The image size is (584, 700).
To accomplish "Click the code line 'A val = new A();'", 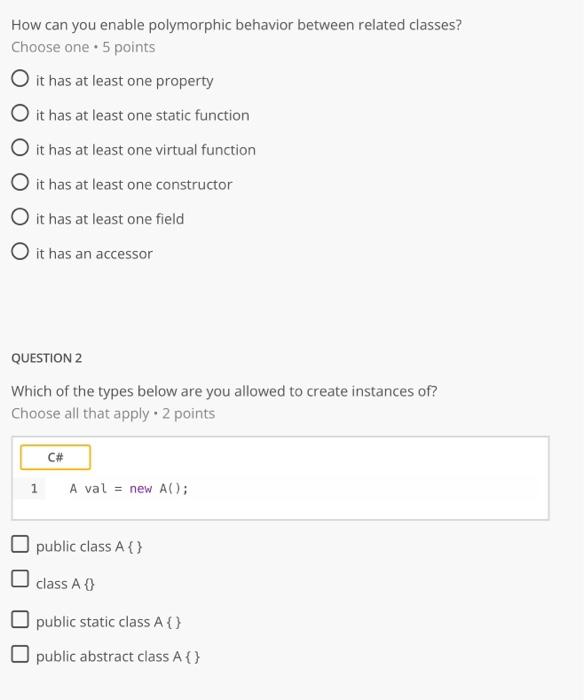I will (129, 488).
